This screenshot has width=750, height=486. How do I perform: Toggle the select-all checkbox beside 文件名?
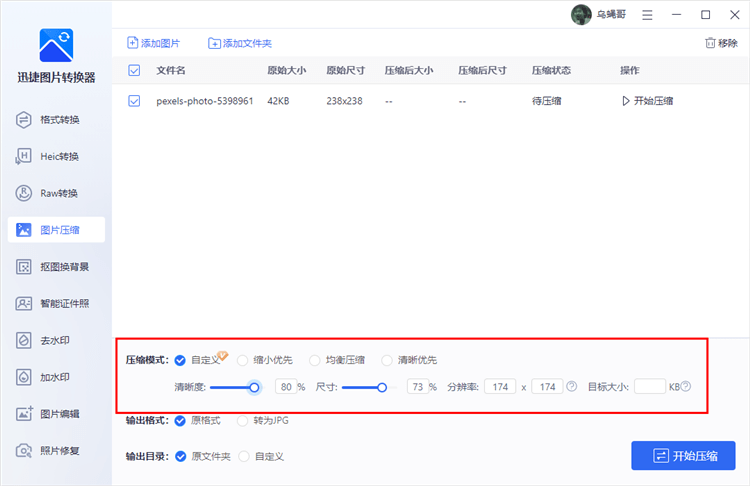point(134,70)
